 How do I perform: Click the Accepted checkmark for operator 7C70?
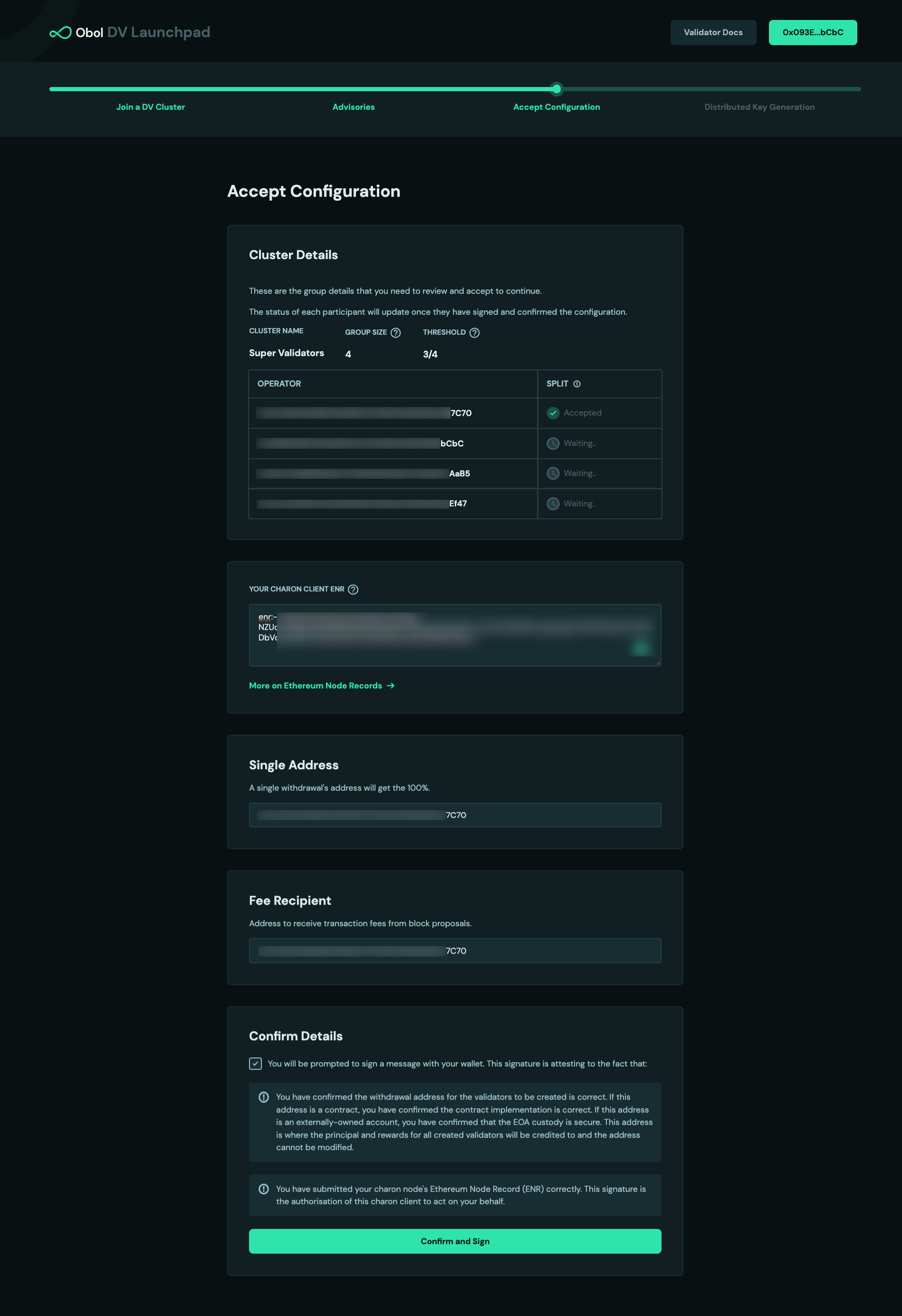[553, 413]
